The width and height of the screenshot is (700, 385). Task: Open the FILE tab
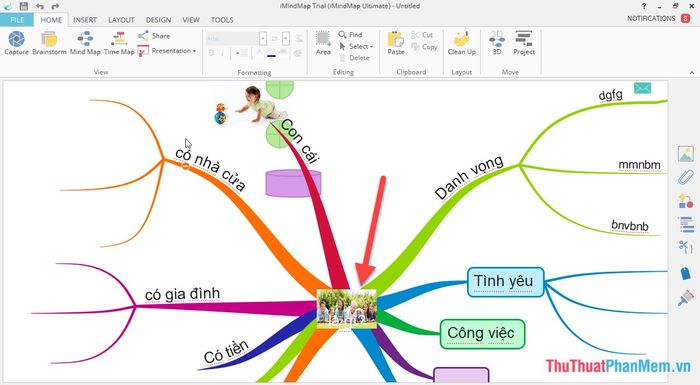[17, 20]
